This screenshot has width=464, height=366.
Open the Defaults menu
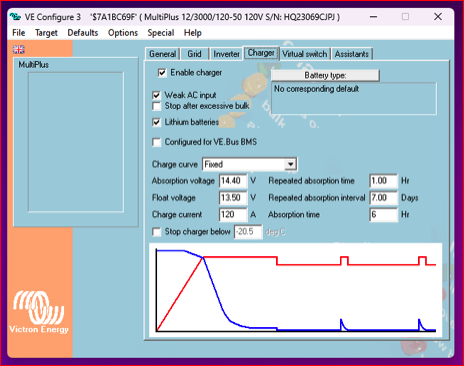[83, 33]
